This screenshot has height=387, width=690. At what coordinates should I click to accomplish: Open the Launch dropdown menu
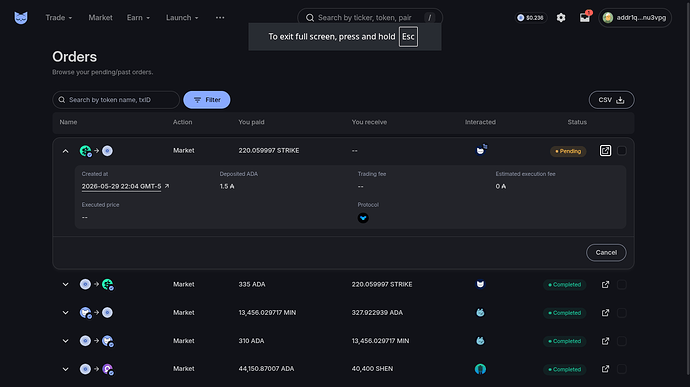coord(182,18)
